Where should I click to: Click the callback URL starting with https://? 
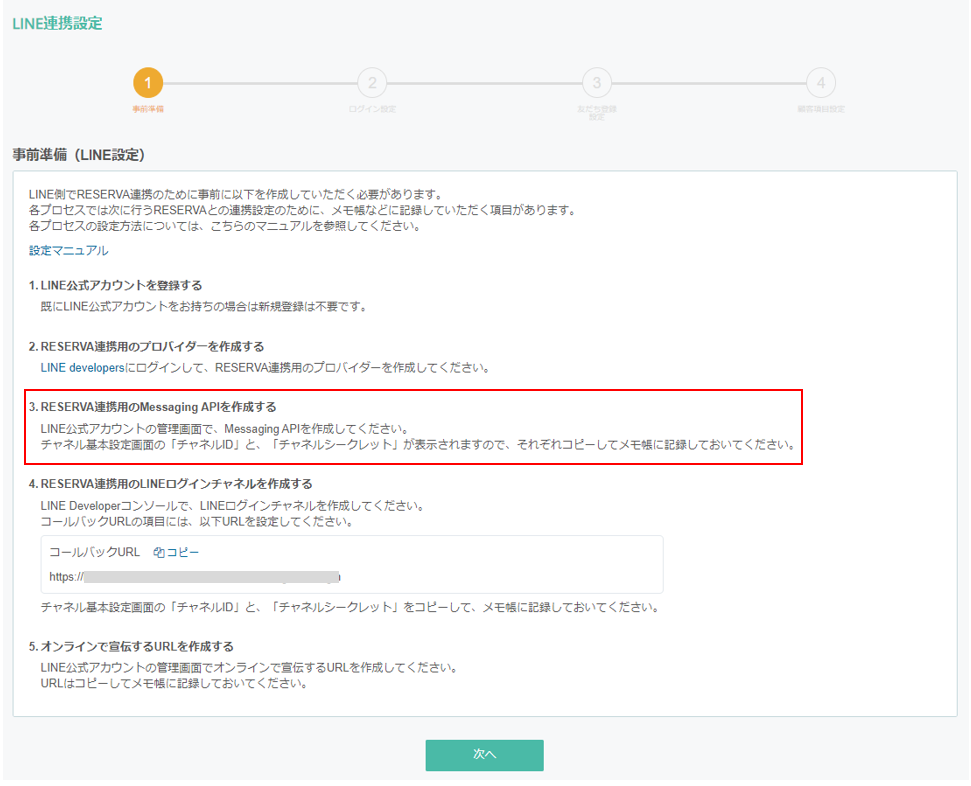coord(195,577)
